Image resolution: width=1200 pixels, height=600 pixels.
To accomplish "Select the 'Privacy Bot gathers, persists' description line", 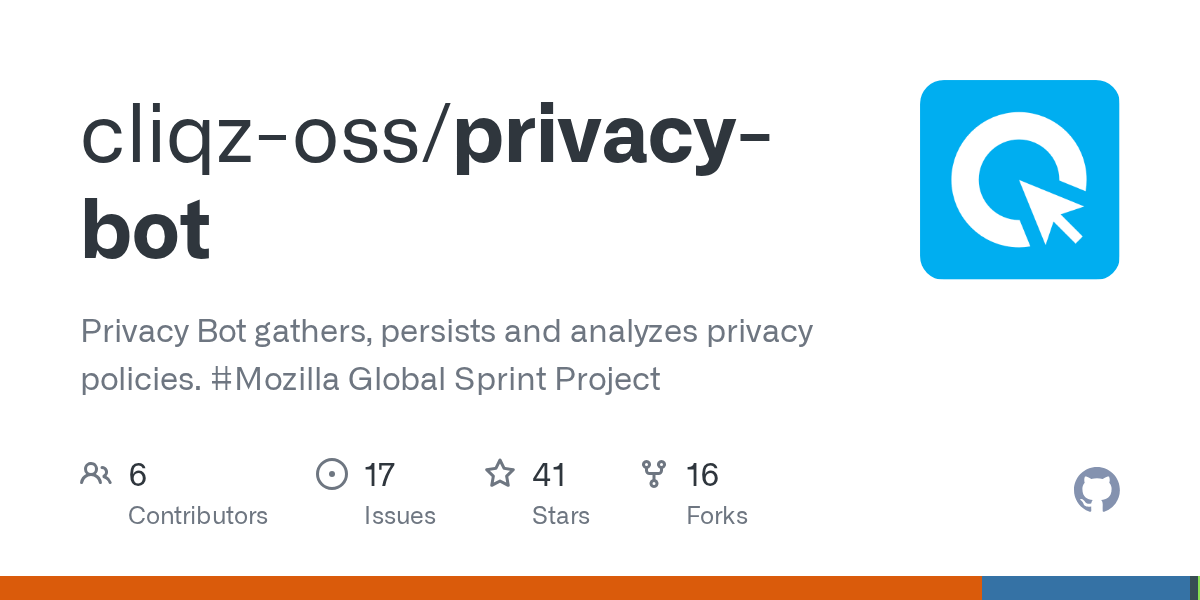I will click(x=447, y=331).
